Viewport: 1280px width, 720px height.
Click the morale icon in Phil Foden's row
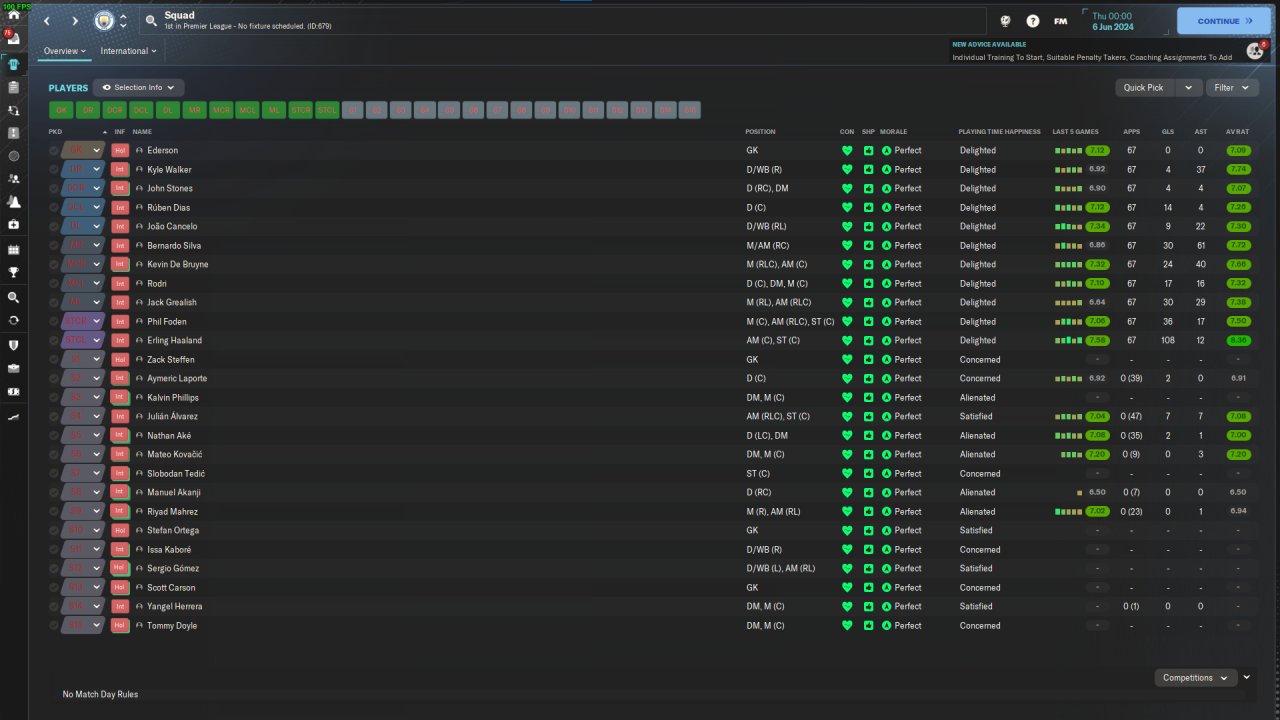point(886,322)
